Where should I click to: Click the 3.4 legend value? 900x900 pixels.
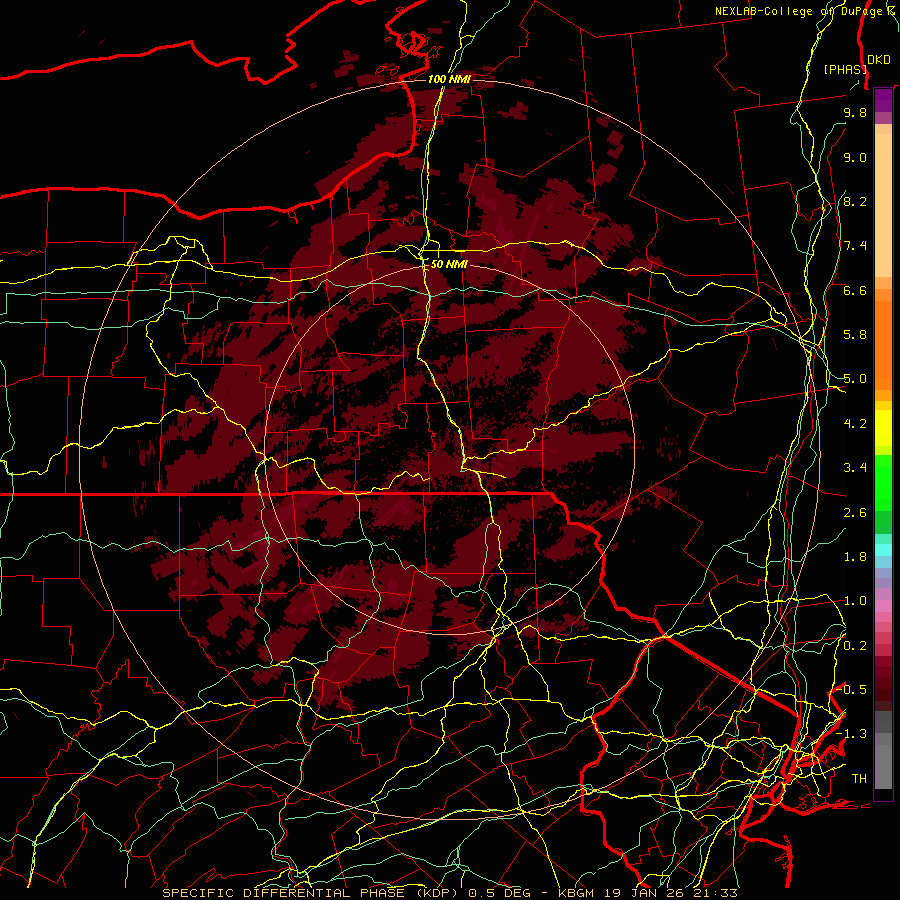855,468
